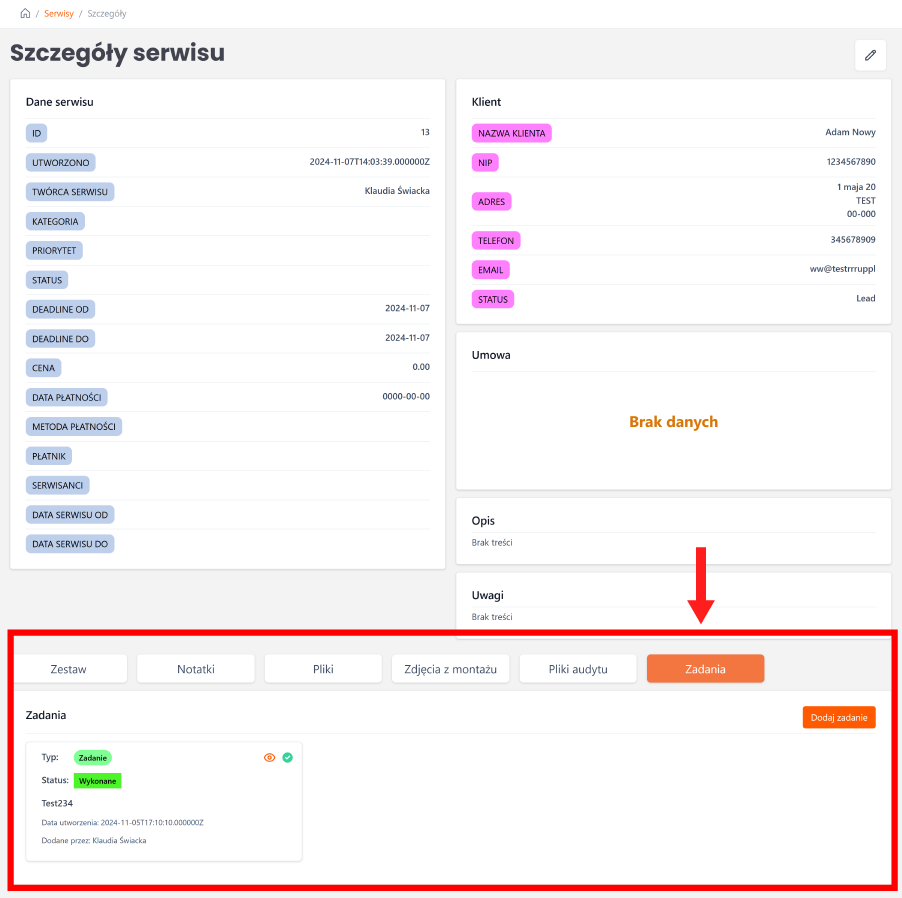
Task: Click the Brak danych text in Umowa
Action: [673, 422]
